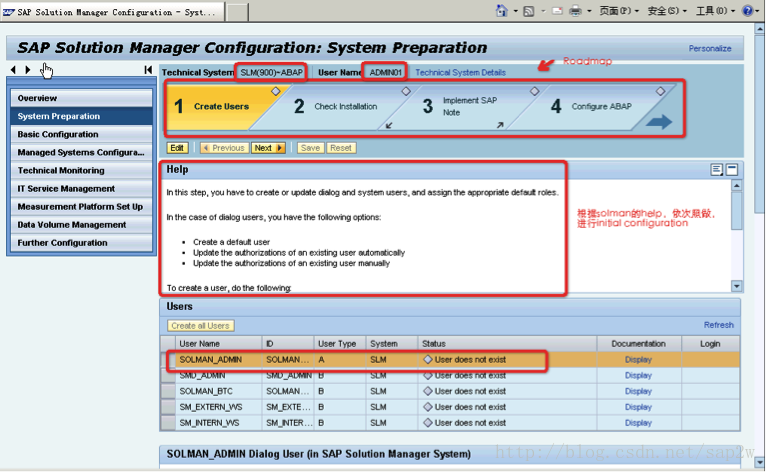Open the Print dropdown arrow
The height and width of the screenshot is (472, 766).
pyautogui.click(x=589, y=11)
